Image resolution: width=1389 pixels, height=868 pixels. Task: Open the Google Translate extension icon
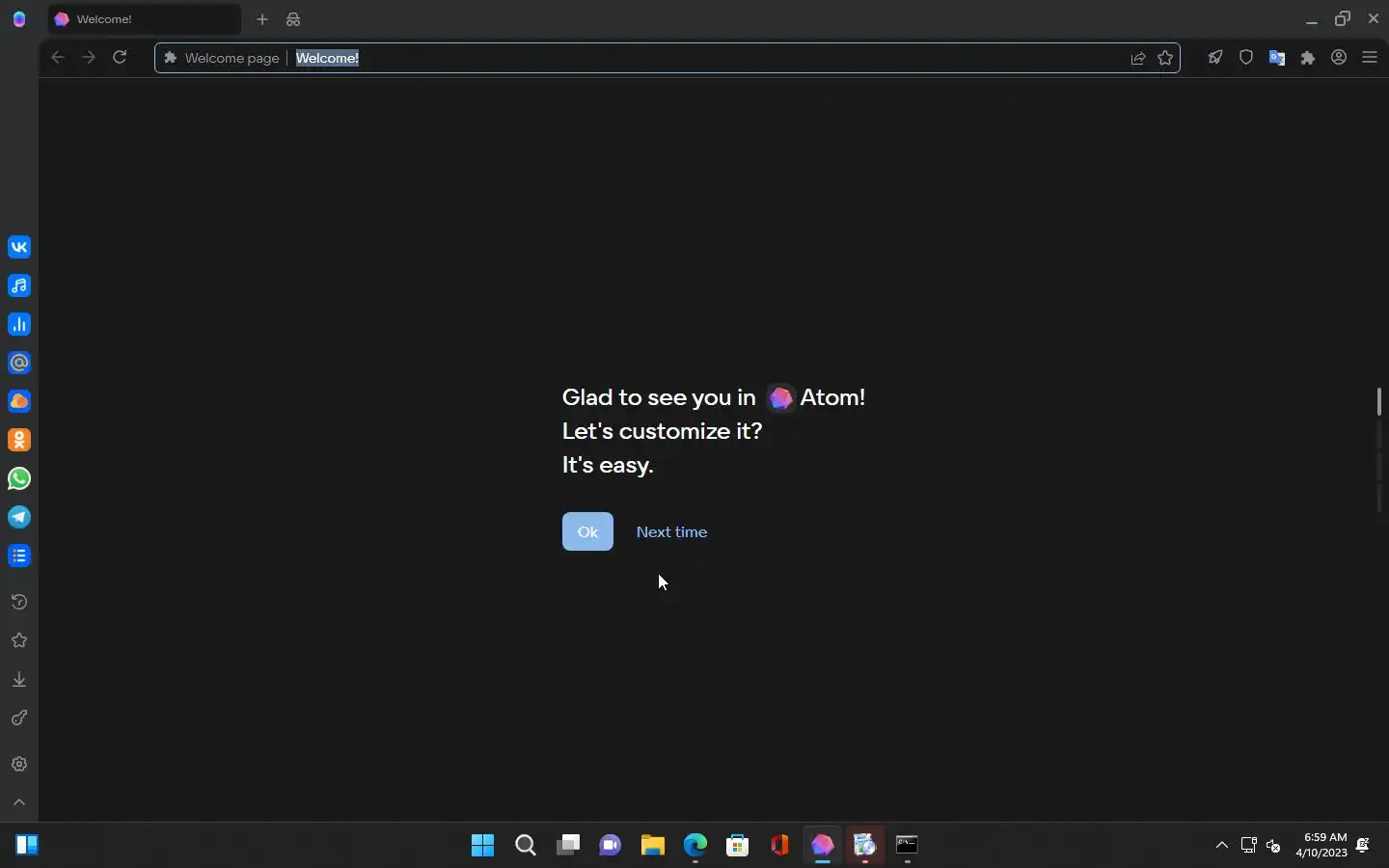(1278, 58)
